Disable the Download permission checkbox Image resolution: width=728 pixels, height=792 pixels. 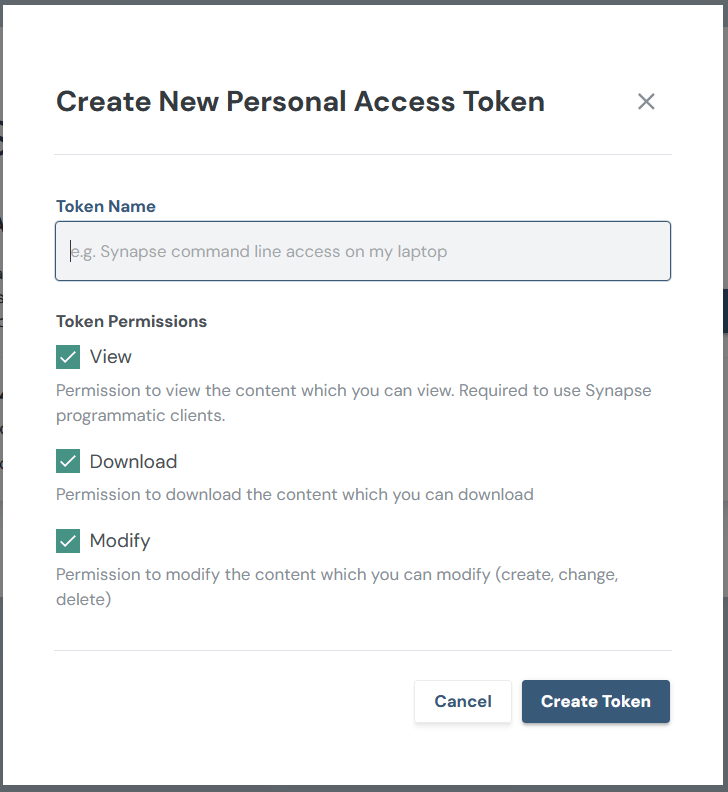68,462
